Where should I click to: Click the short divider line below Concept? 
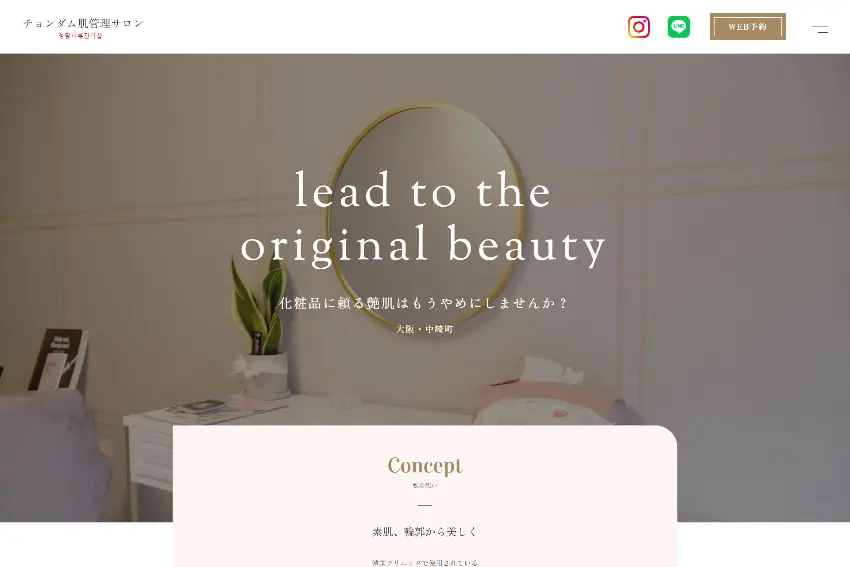pyautogui.click(x=424, y=505)
